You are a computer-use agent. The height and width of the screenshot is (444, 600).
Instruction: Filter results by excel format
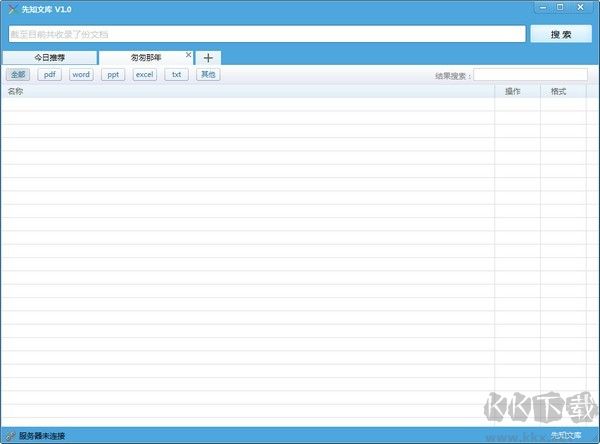(145, 74)
